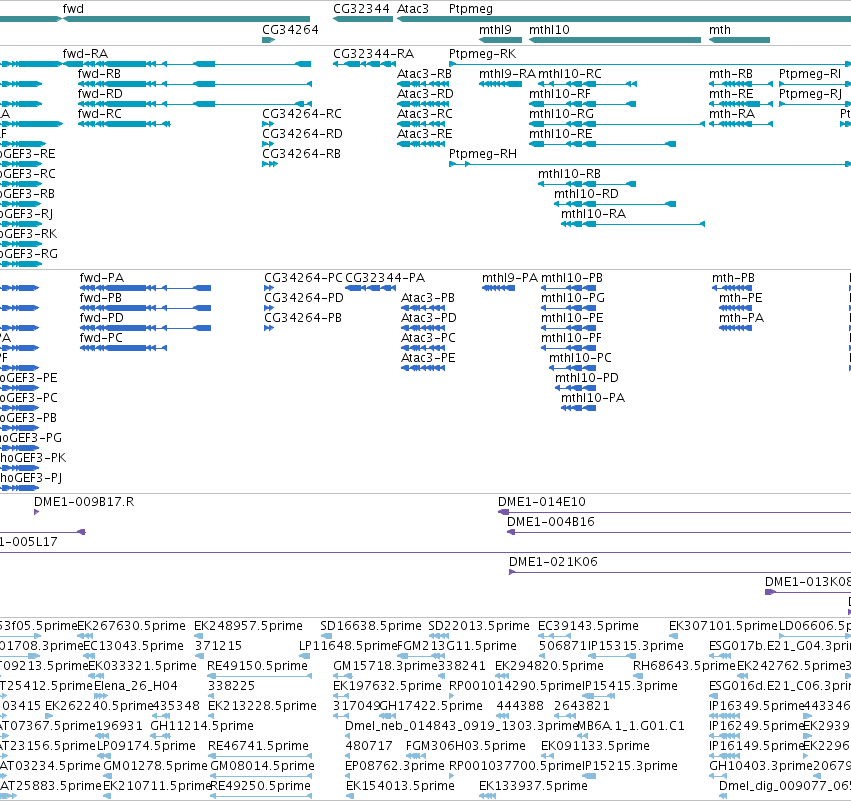Select the Ptpmeg-RI transcript label
This screenshot has width=851, height=801.
(x=810, y=74)
